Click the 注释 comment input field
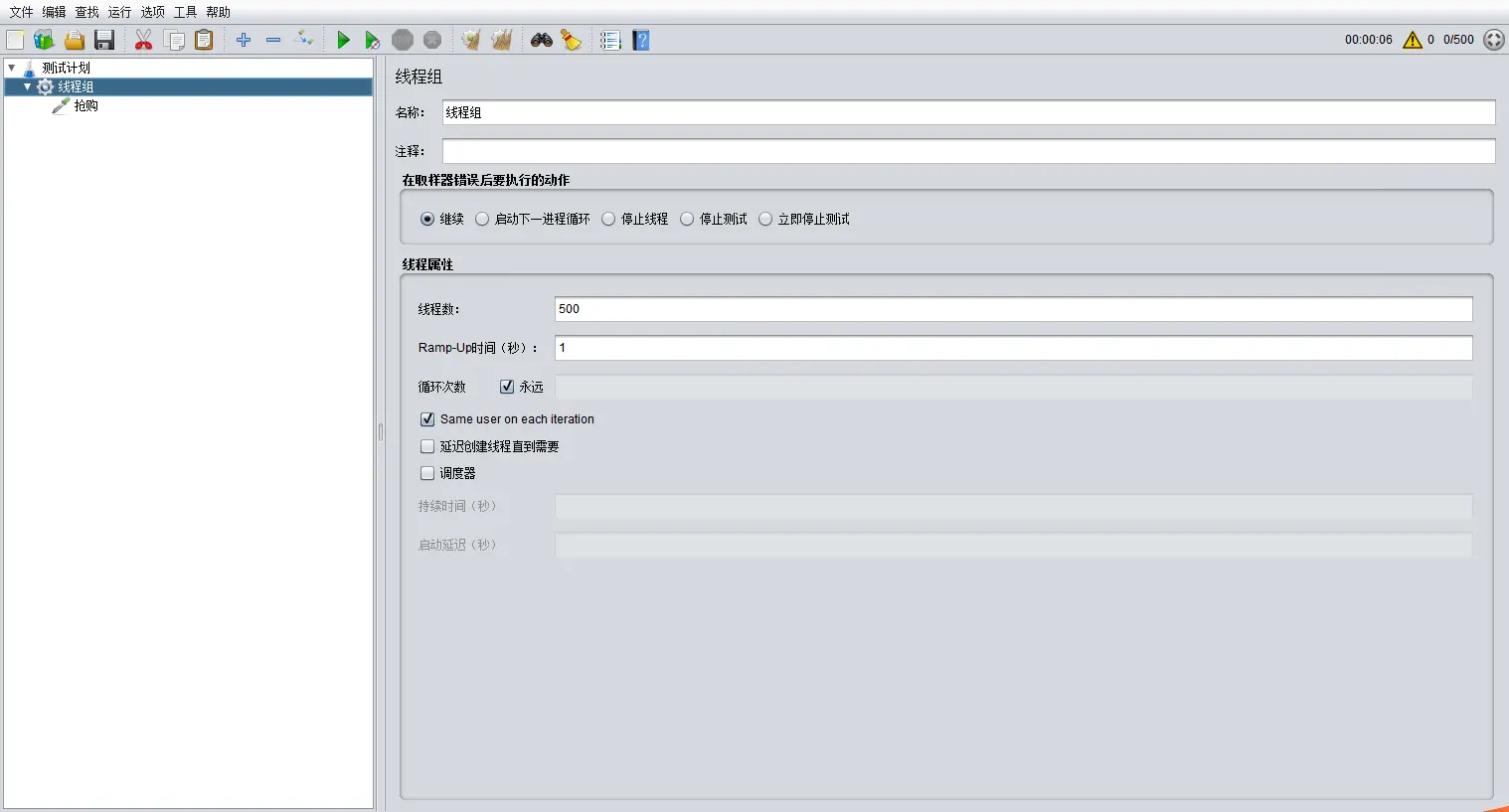 968,151
